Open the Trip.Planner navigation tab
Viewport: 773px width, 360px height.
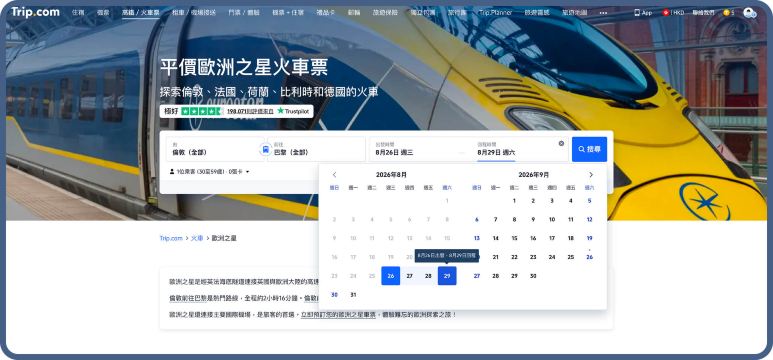tap(495, 13)
